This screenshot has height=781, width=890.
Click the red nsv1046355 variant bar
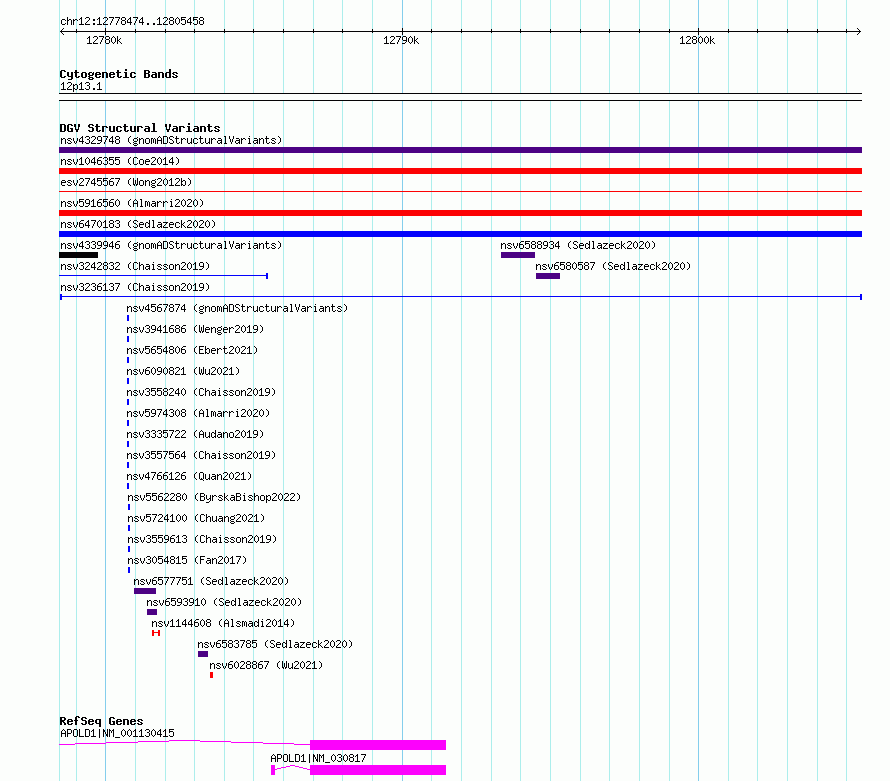[x=460, y=171]
